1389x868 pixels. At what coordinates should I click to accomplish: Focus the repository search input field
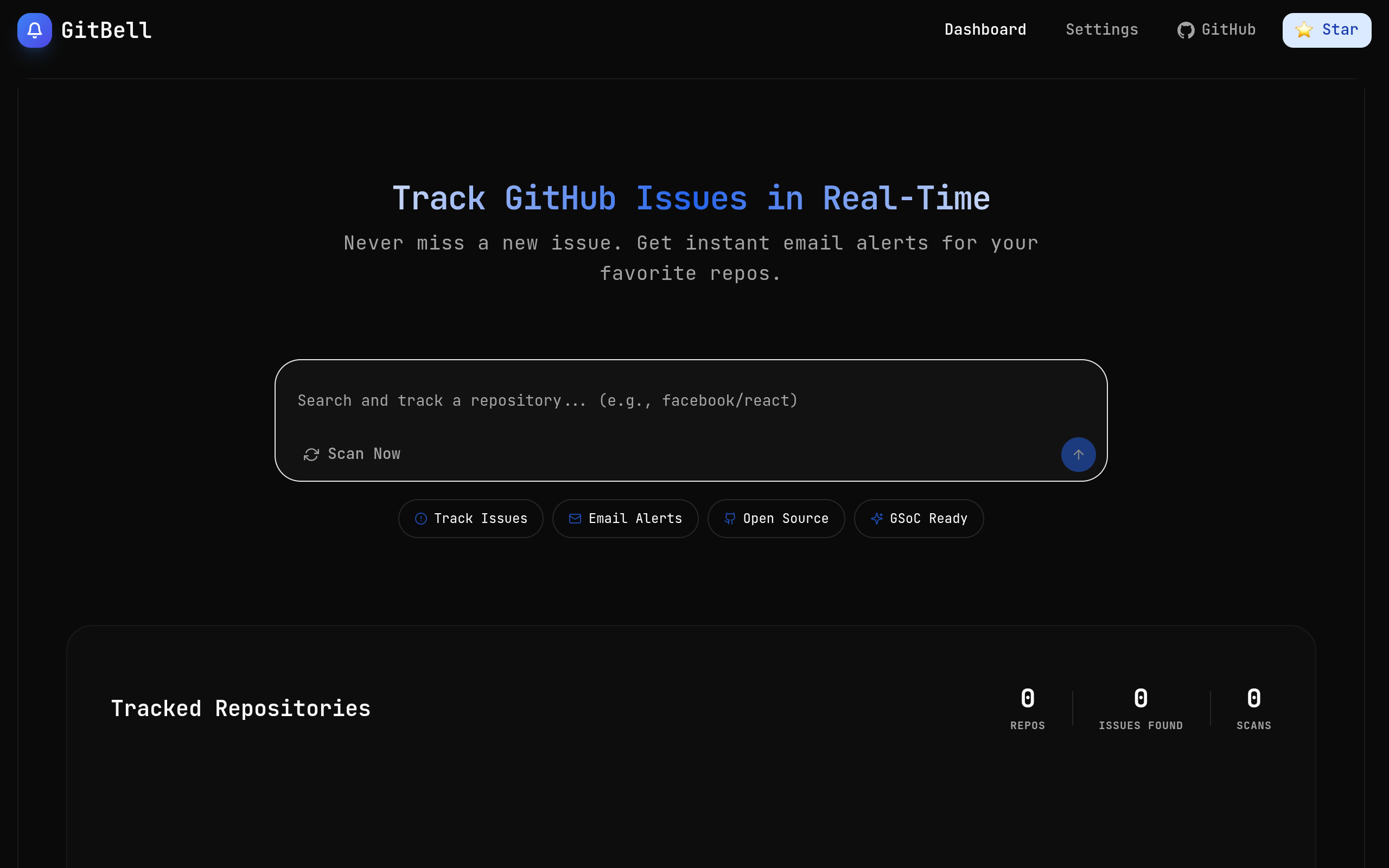tap(691, 401)
